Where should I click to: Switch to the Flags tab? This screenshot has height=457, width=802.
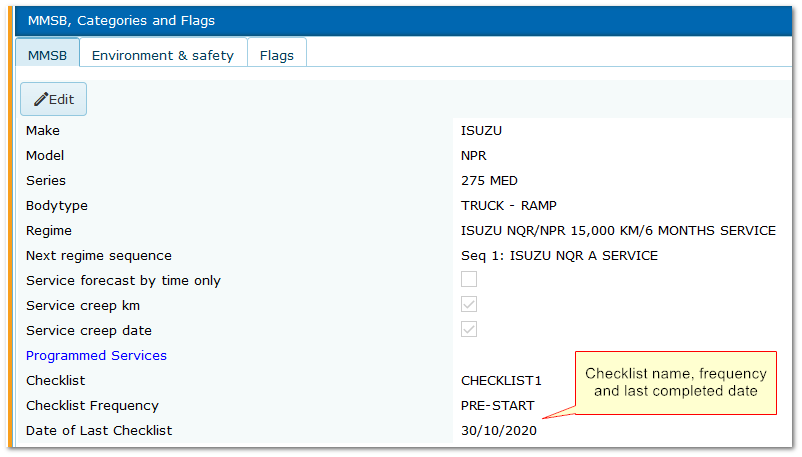click(276, 55)
